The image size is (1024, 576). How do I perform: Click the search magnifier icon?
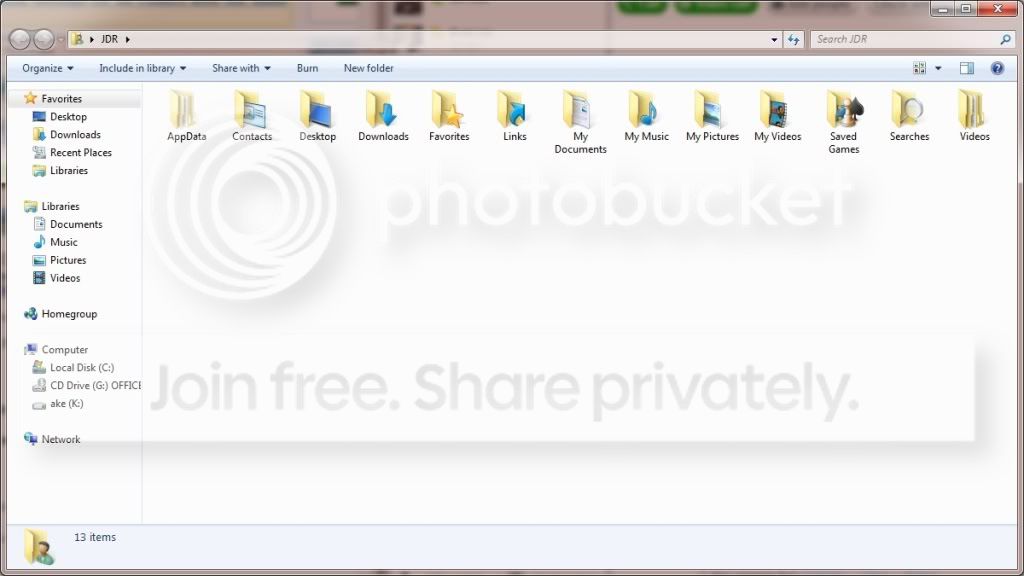(1006, 39)
